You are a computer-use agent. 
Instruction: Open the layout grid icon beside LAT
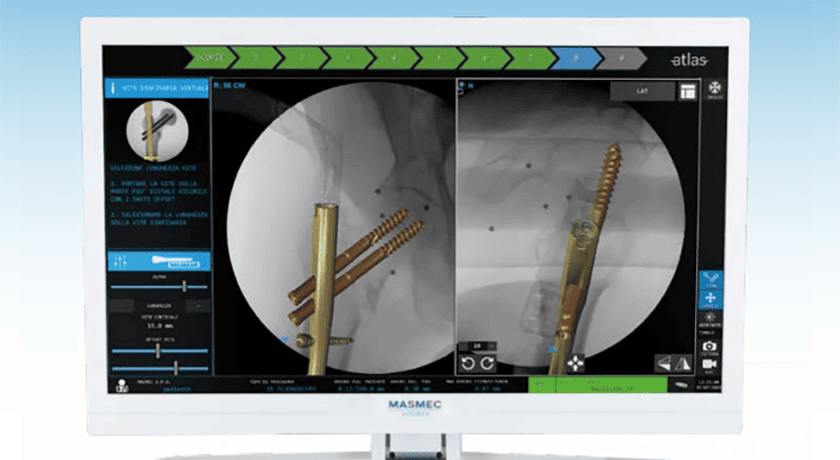[x=688, y=92]
